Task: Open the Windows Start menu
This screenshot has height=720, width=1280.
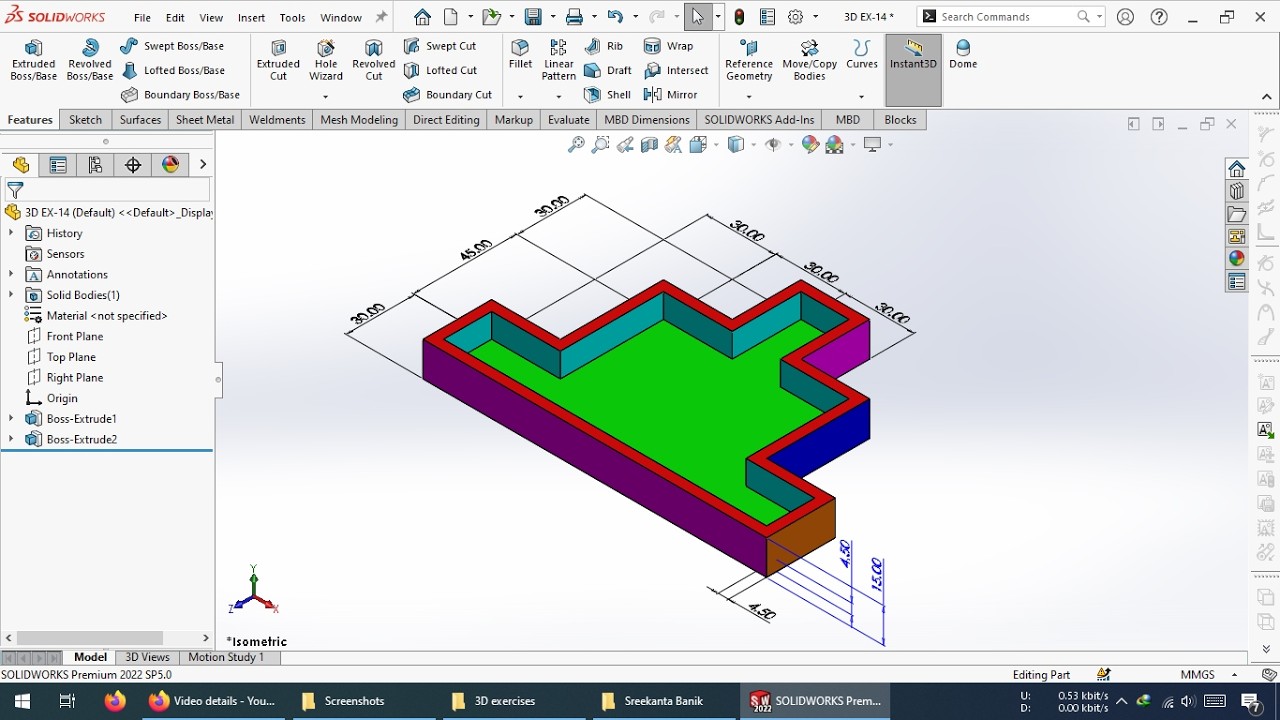Action: click(22, 701)
